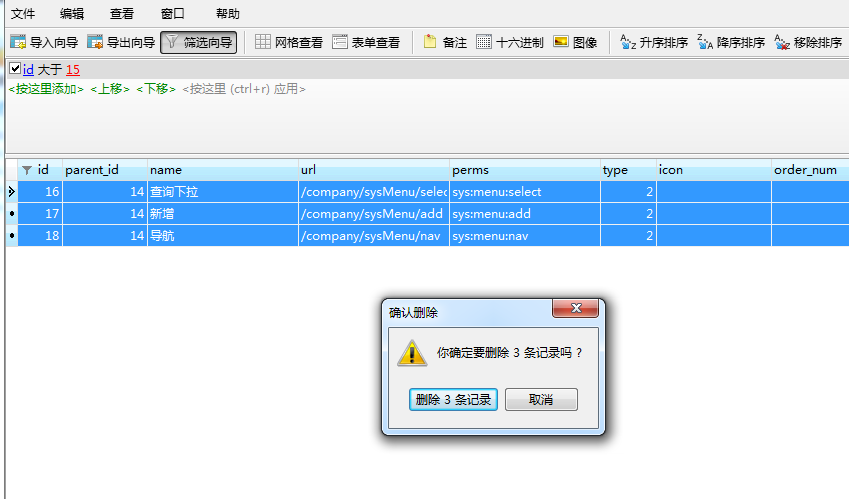The width and height of the screenshot is (849, 499).
Task: Open the 编辑 menu
Action: 71,14
